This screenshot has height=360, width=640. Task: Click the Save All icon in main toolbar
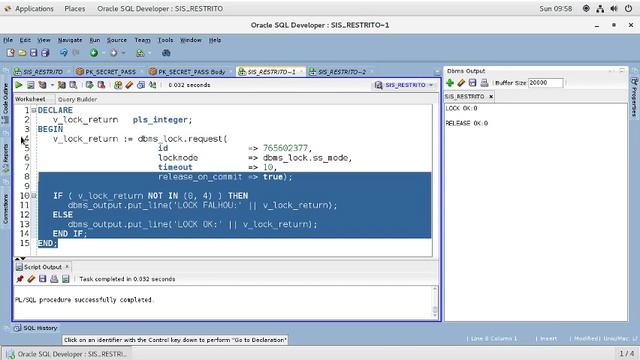[x=45, y=53]
